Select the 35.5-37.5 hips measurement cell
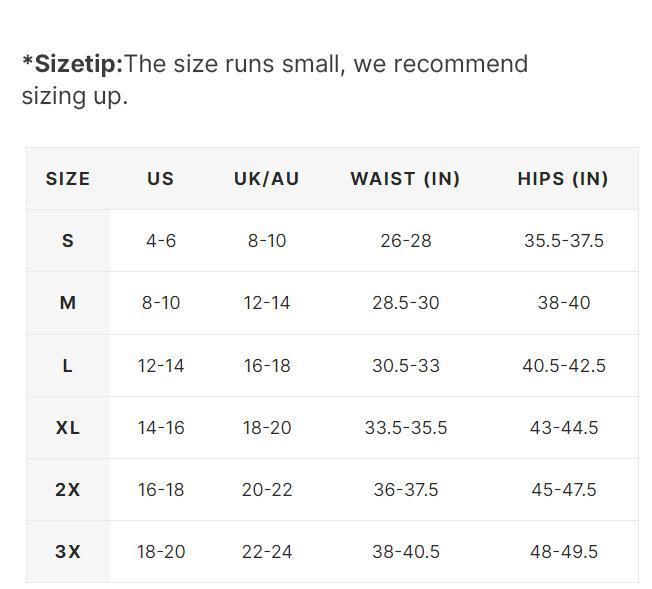The image size is (652, 589). [x=563, y=241]
